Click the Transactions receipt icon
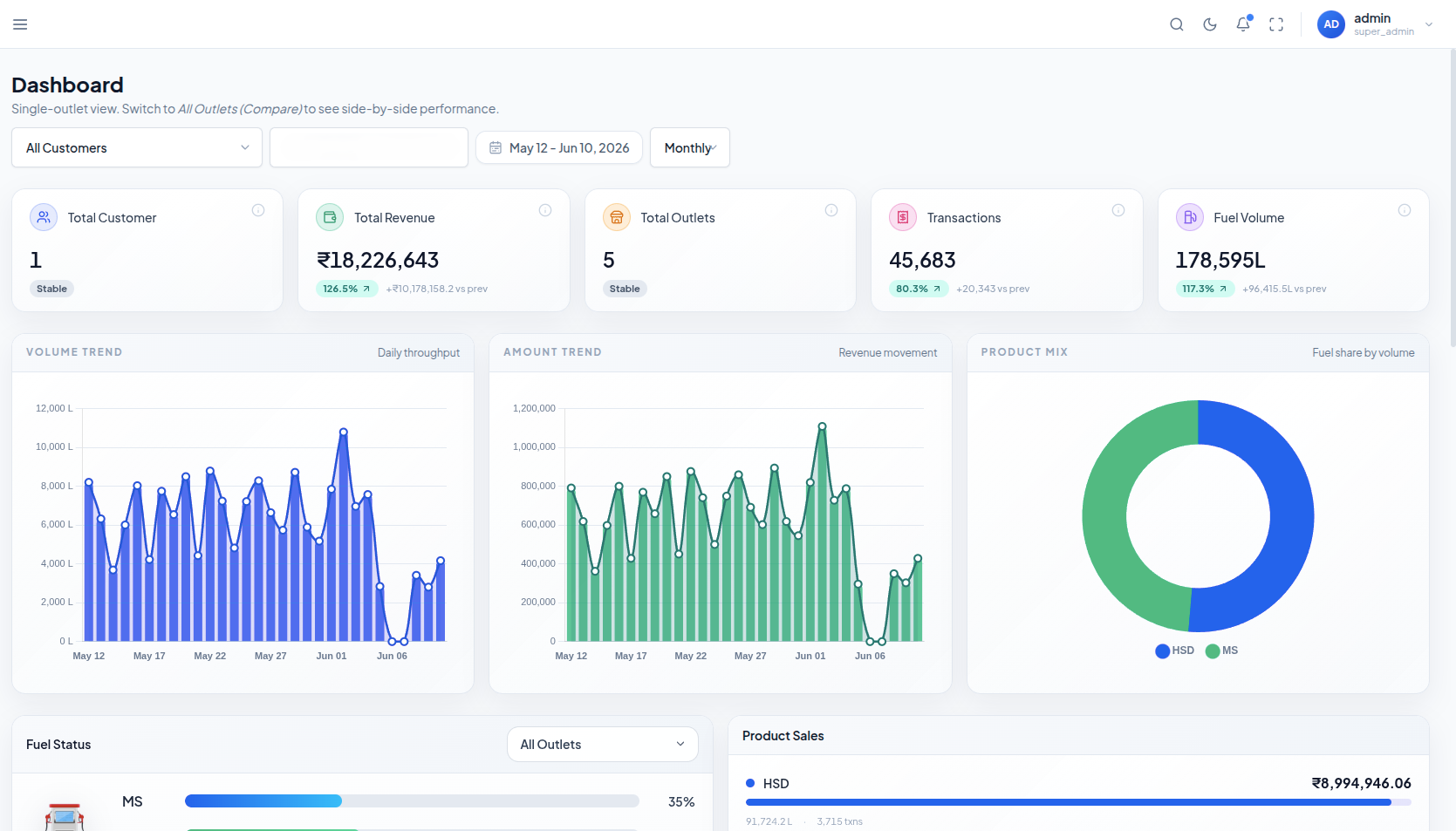 [x=903, y=217]
